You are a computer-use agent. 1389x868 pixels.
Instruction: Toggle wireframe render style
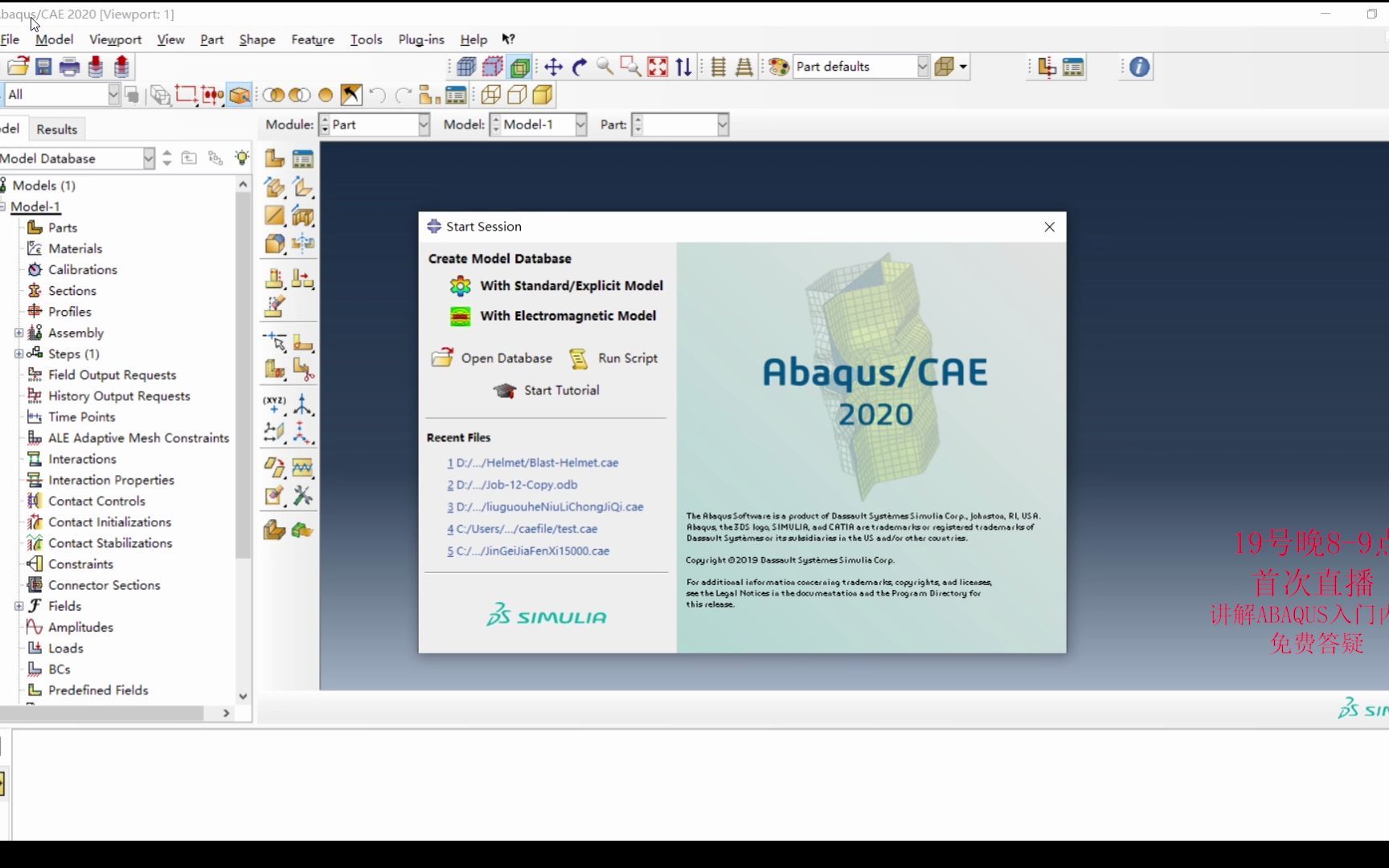(491, 95)
